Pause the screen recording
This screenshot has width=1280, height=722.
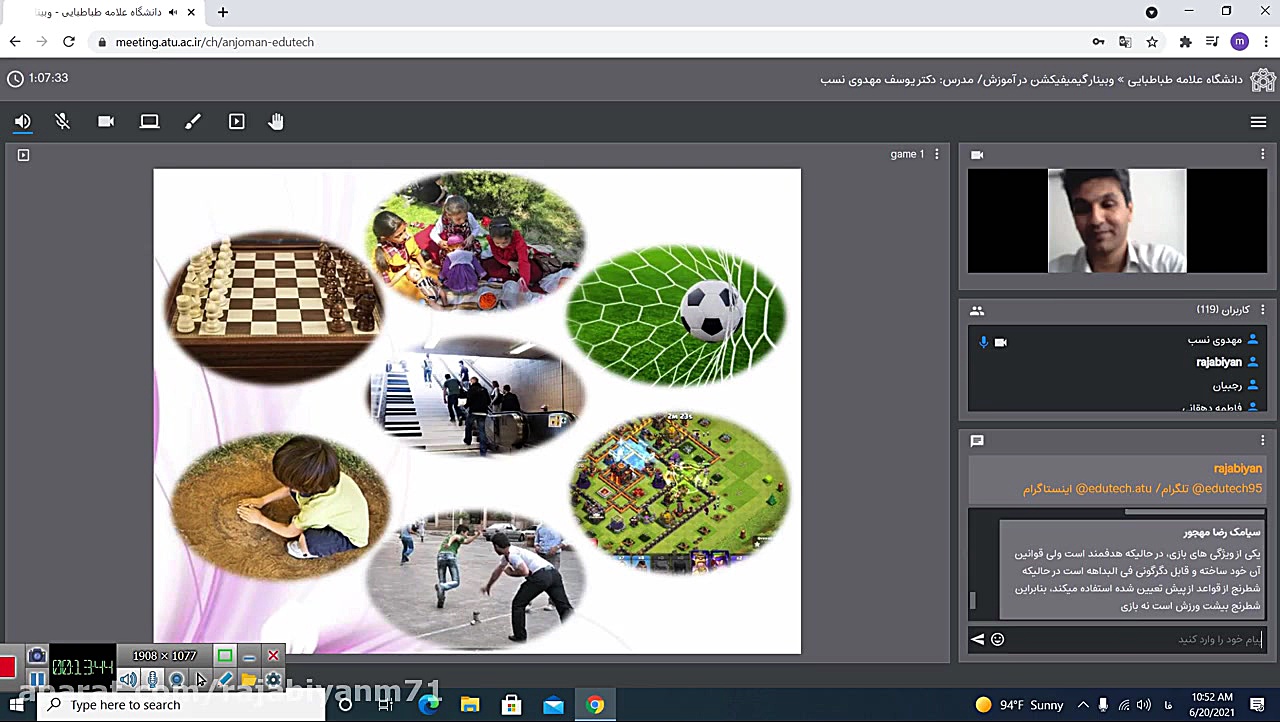[x=37, y=680]
